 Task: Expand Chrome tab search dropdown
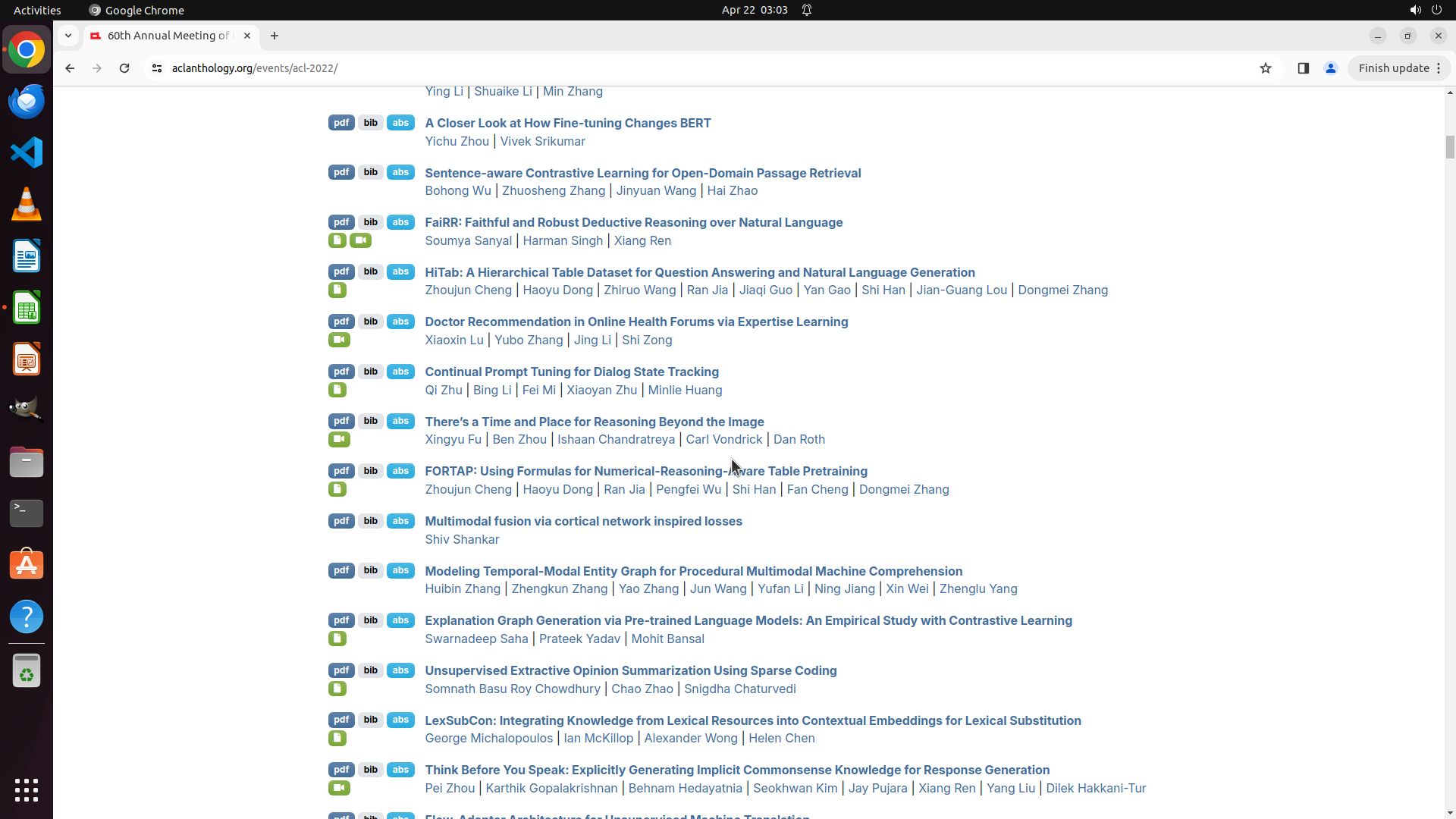click(68, 36)
